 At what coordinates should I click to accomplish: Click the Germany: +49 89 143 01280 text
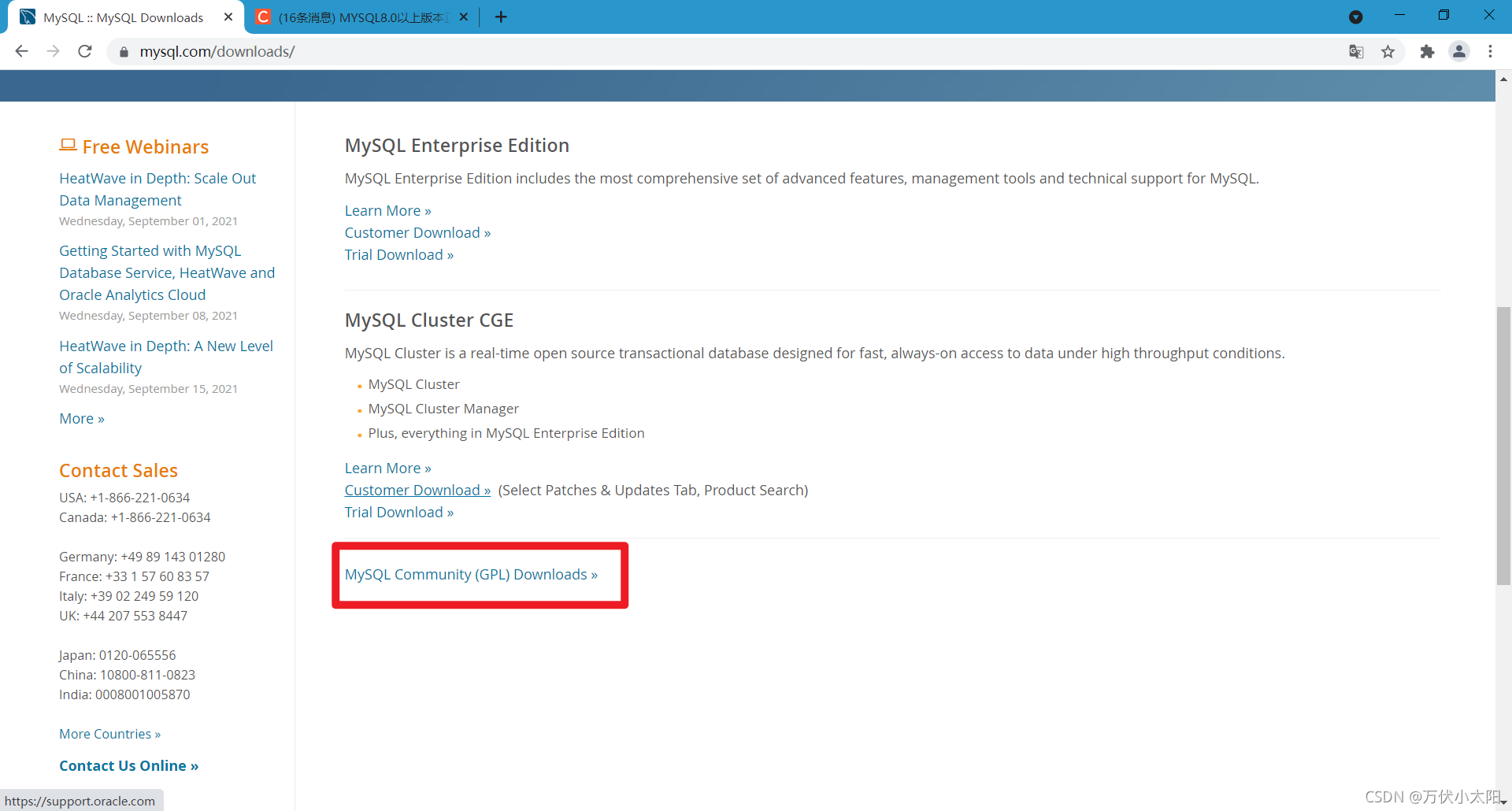(142, 557)
